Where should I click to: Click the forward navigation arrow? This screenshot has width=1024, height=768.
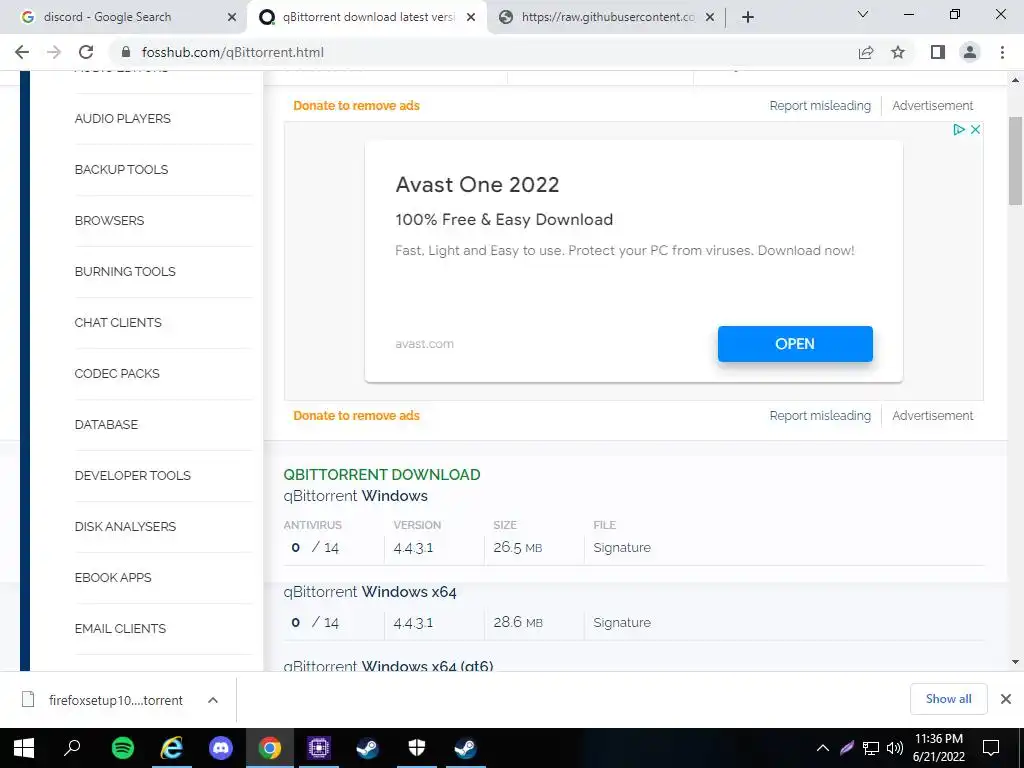(54, 52)
